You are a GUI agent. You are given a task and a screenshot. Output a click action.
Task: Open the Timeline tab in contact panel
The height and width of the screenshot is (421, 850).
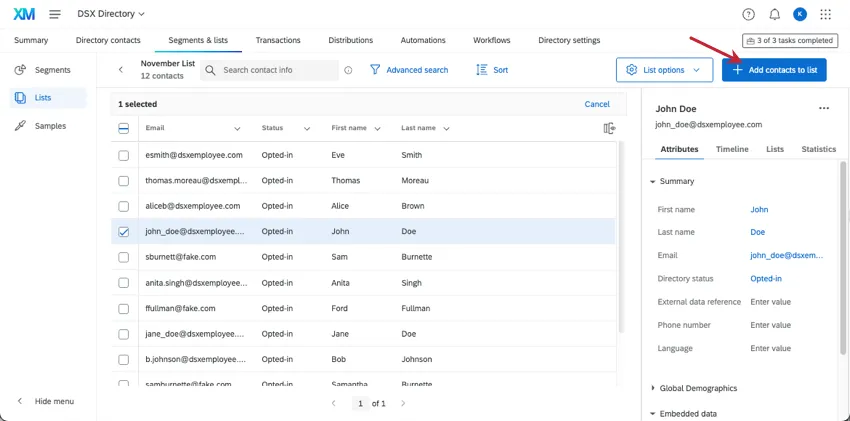pos(732,149)
